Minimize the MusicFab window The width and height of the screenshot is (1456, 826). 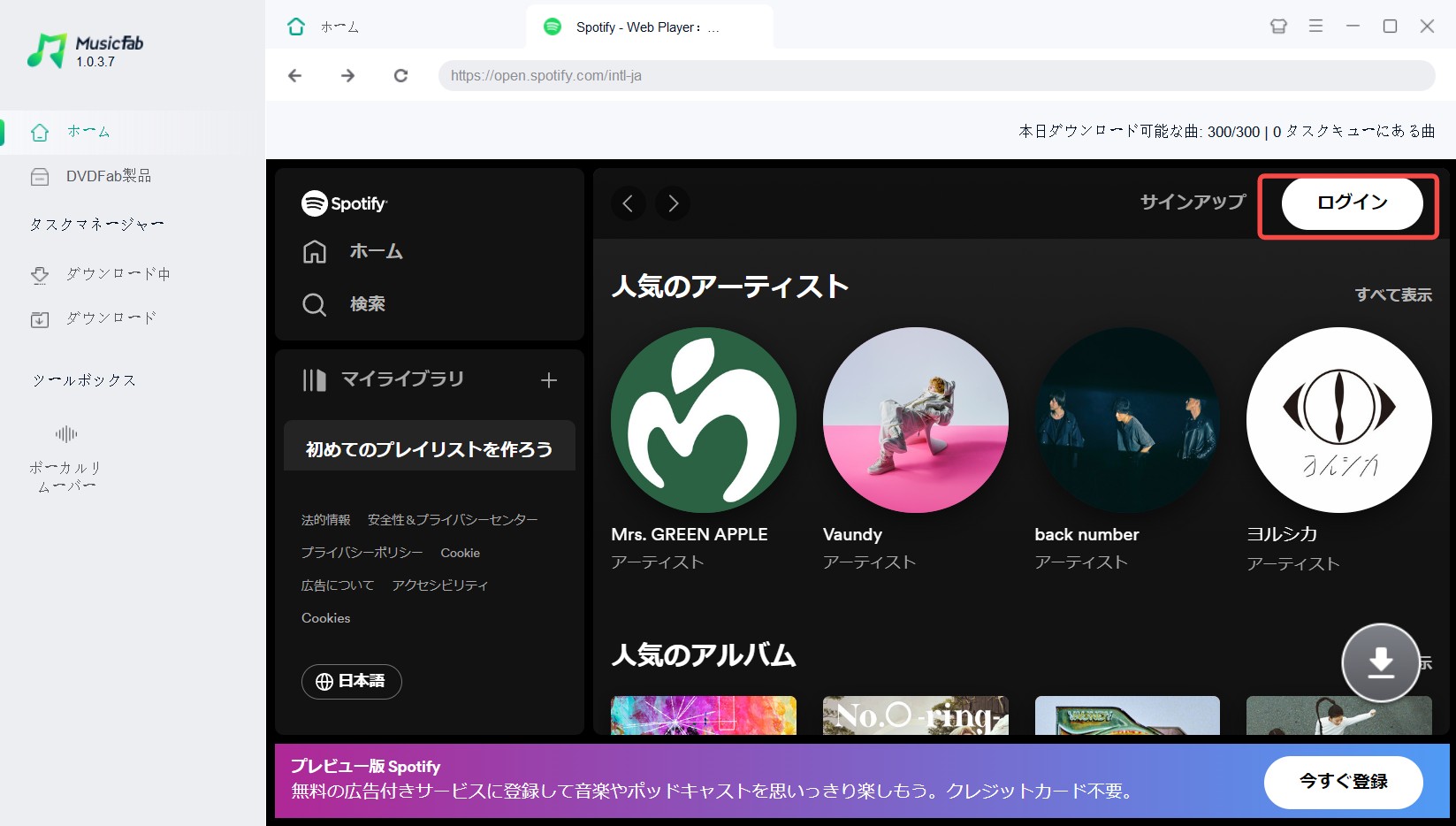[x=1353, y=27]
